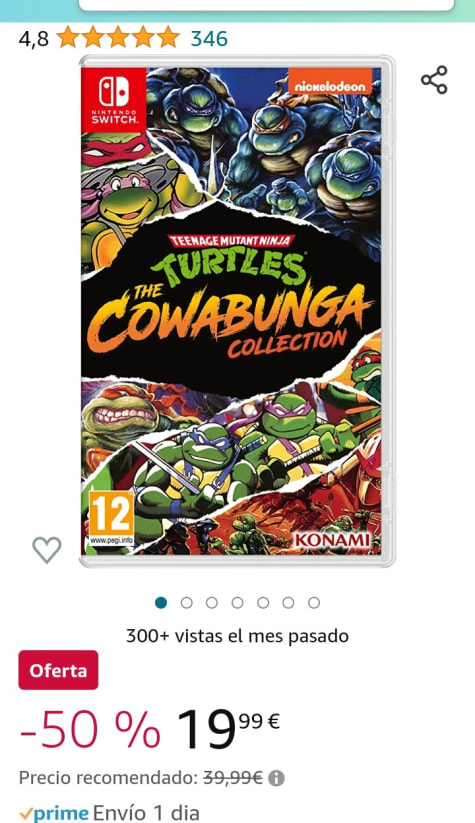Screen dimensions: 475x823
Task: Open the 346 reviews count link
Action: click(209, 38)
